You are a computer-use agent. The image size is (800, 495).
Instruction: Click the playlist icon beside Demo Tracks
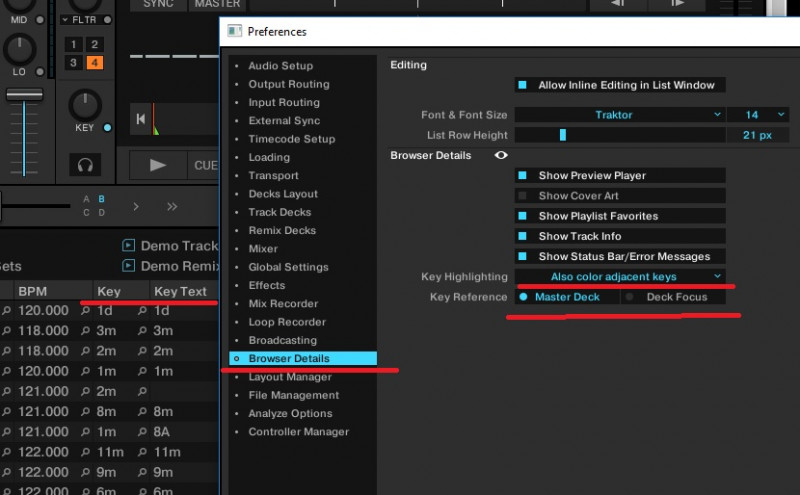tap(129, 245)
